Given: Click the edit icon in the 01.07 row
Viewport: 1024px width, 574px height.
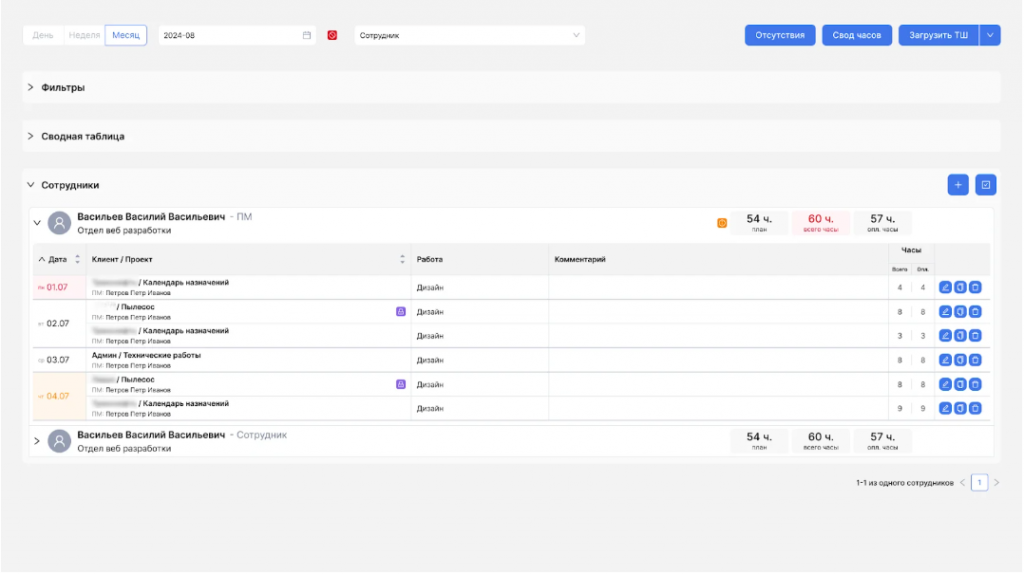Looking at the screenshot, I should [x=945, y=288].
